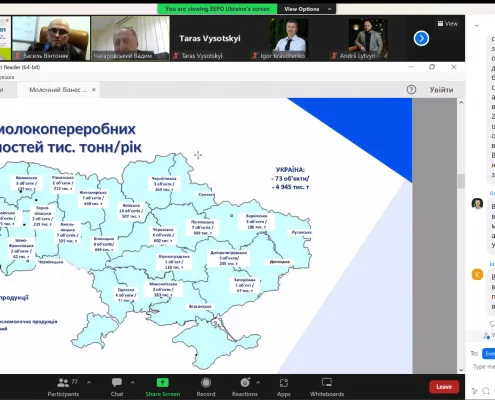Image resolution: width=495 pixels, height=400 pixels.
Task: Open the Participants panel
Action: pos(63,387)
